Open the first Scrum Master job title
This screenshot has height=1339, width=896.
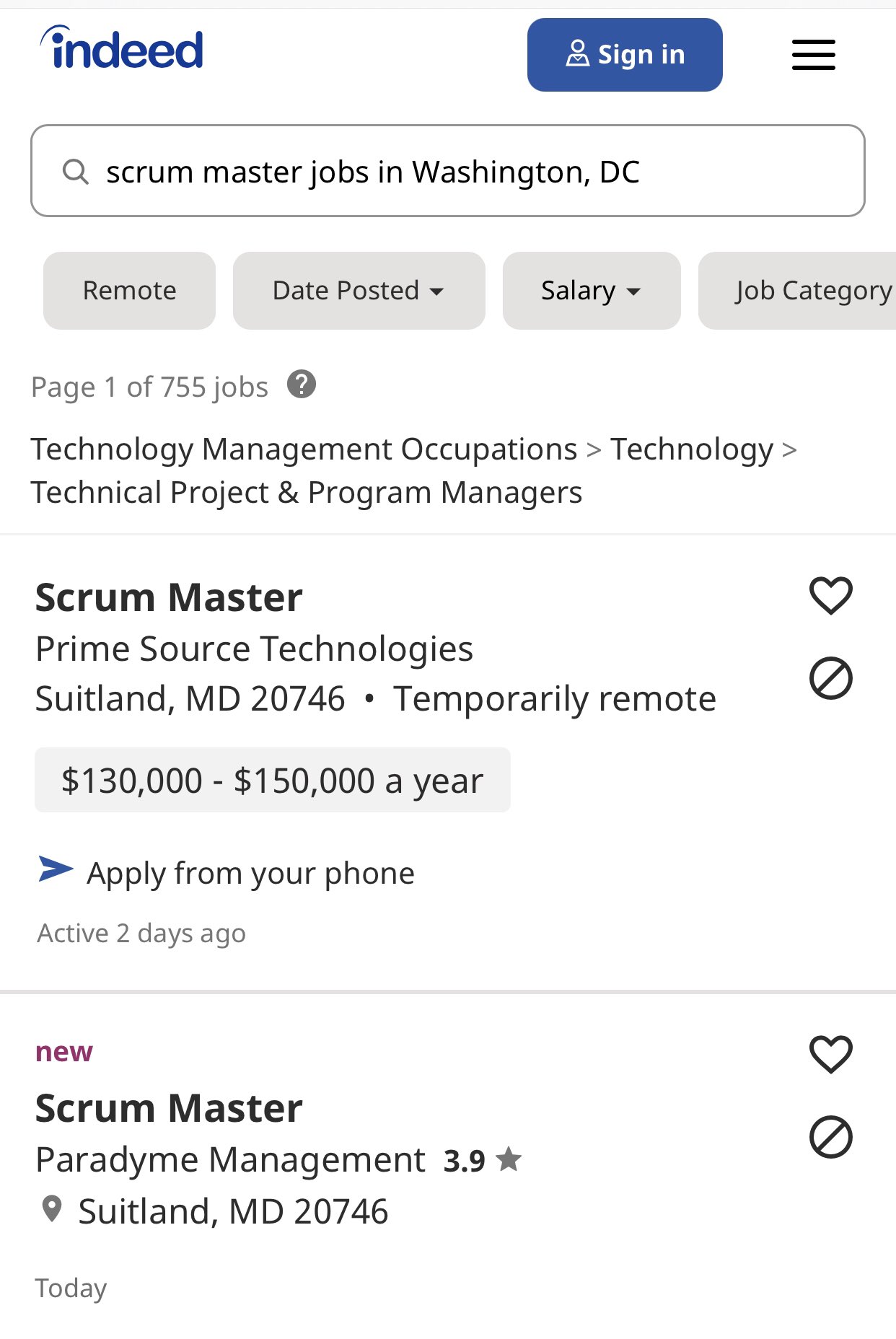coord(169,597)
